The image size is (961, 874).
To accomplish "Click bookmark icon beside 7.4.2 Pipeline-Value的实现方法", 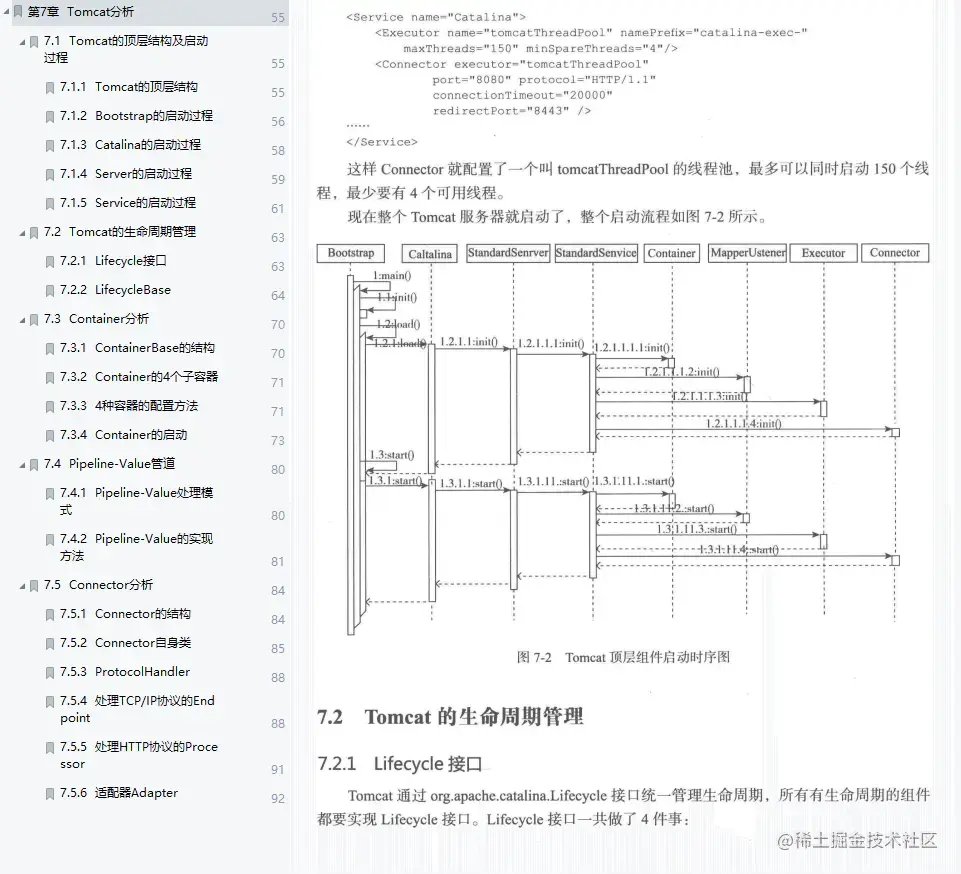I will pos(50,540).
